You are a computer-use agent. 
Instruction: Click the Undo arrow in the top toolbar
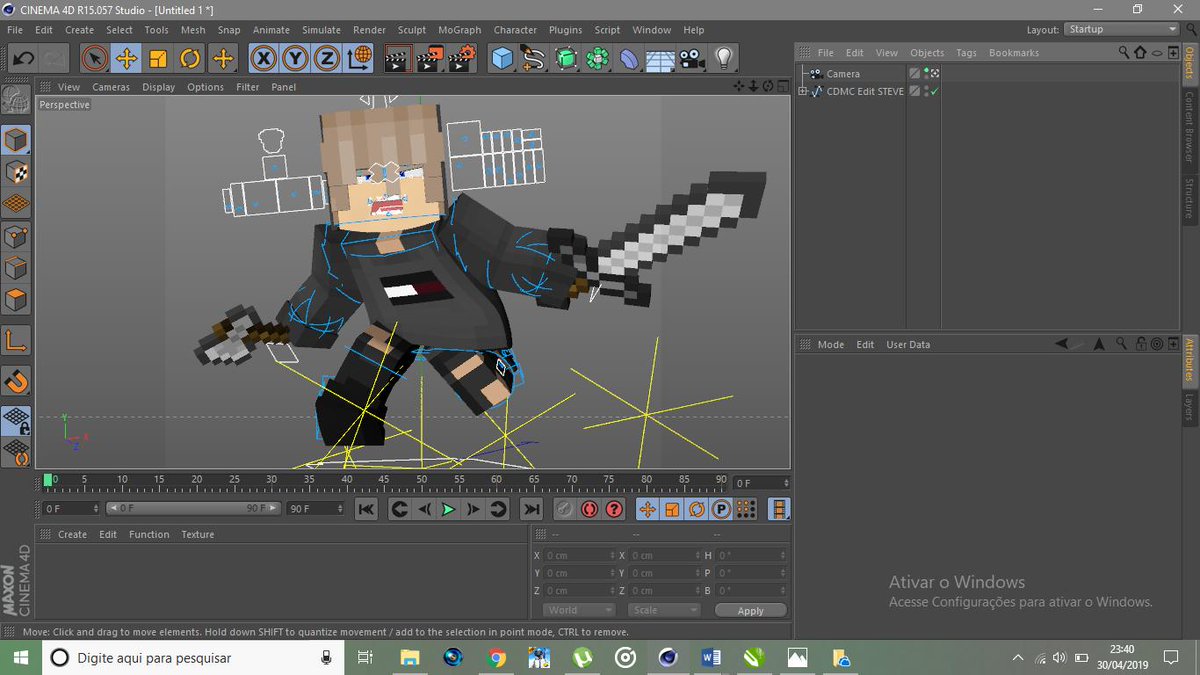pyautogui.click(x=22, y=59)
